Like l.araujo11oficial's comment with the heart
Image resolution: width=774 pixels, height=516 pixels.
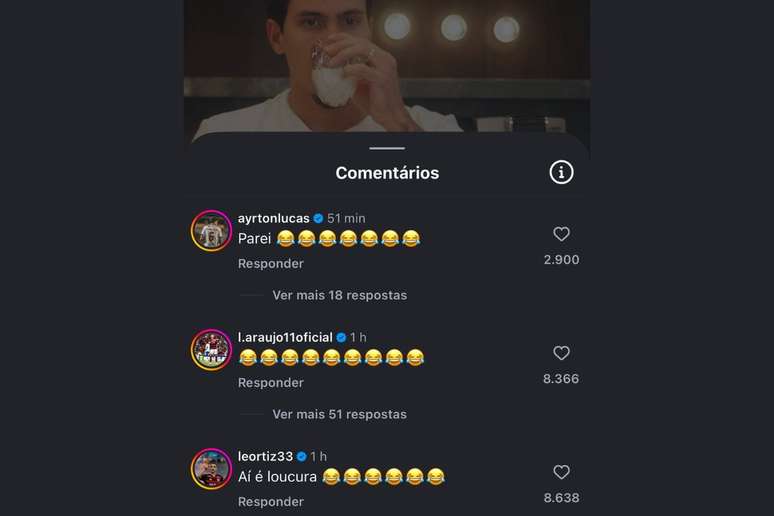[x=562, y=353]
